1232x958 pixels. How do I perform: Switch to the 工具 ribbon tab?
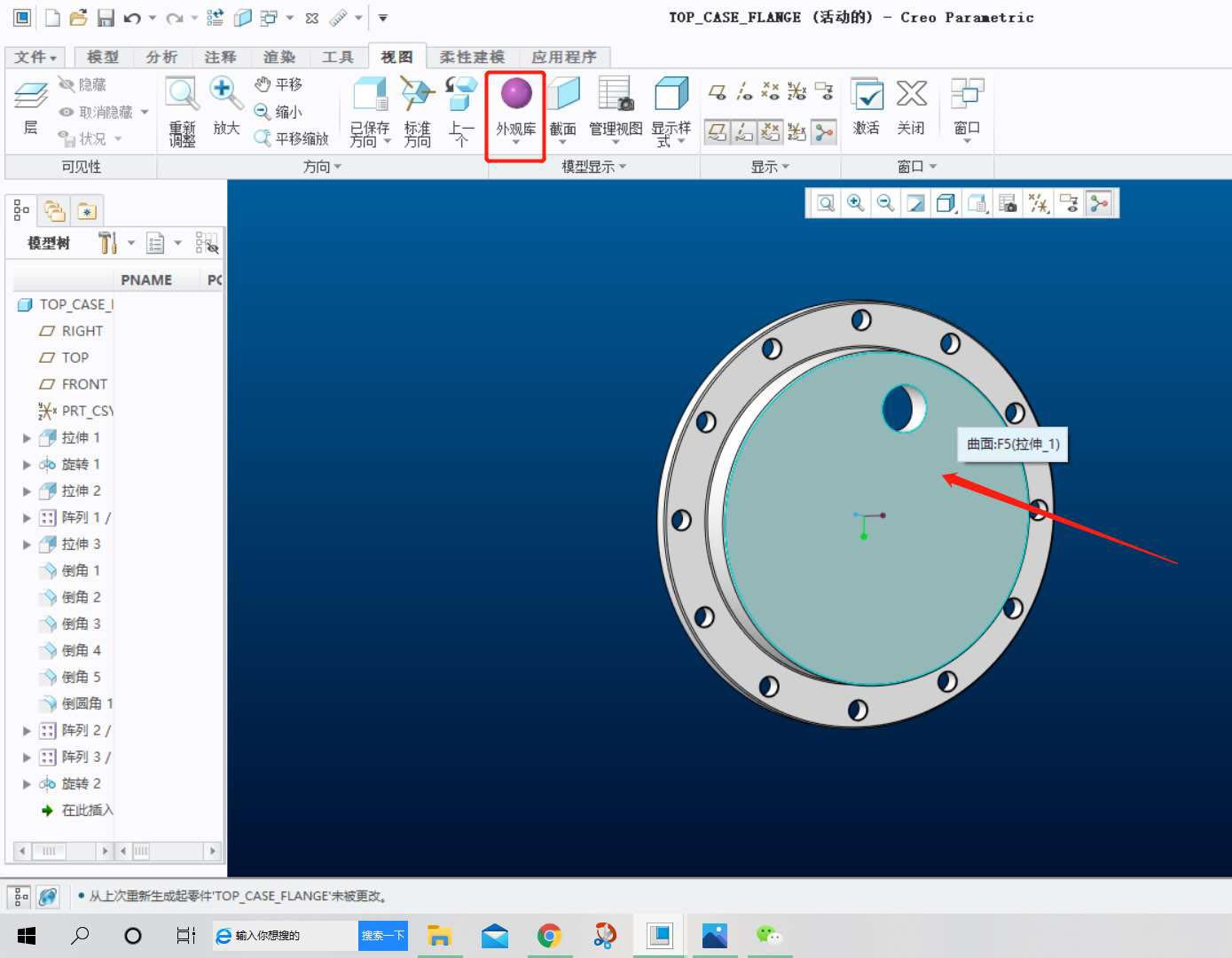(x=337, y=57)
